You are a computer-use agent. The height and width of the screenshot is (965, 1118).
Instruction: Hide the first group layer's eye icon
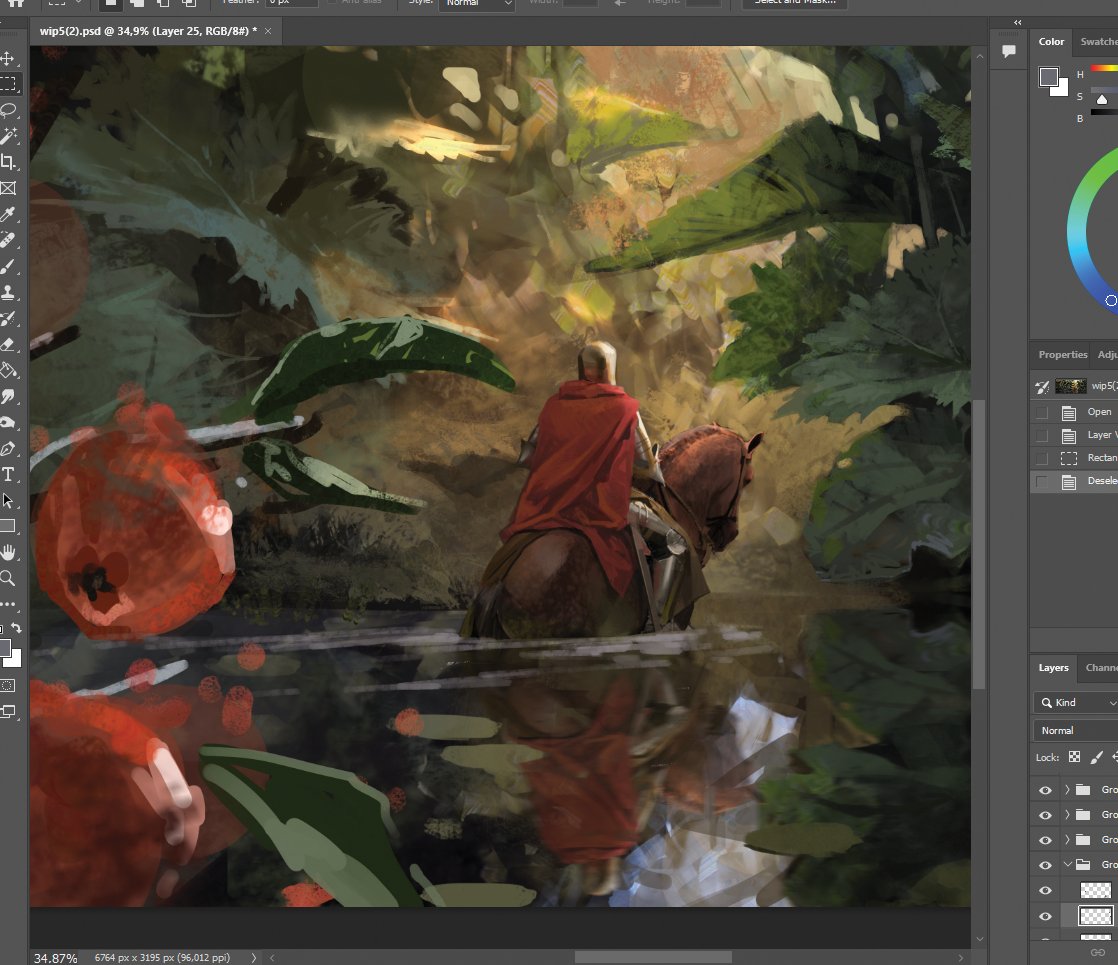(x=1045, y=790)
